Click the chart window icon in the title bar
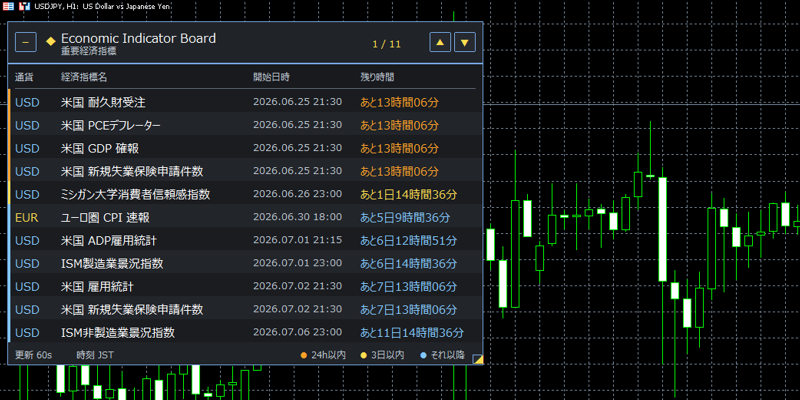 tap(24, 6)
